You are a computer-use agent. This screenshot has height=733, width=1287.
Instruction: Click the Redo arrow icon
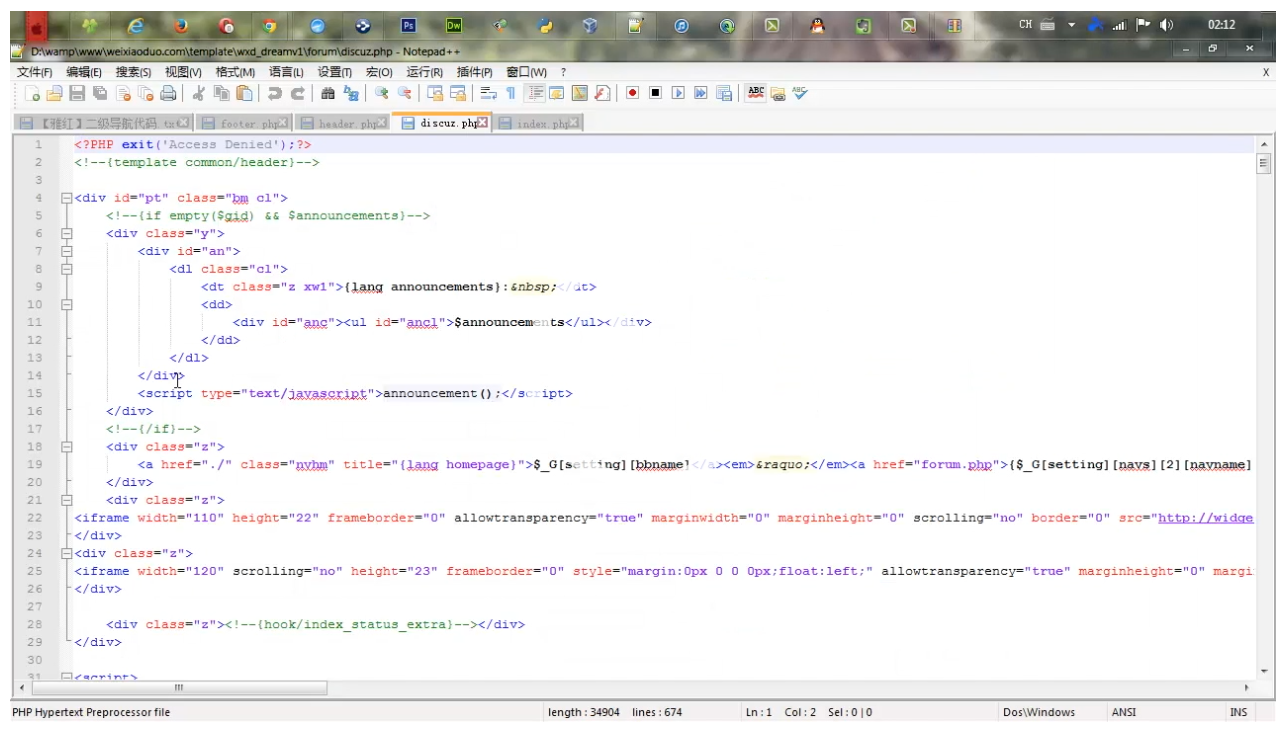click(297, 93)
